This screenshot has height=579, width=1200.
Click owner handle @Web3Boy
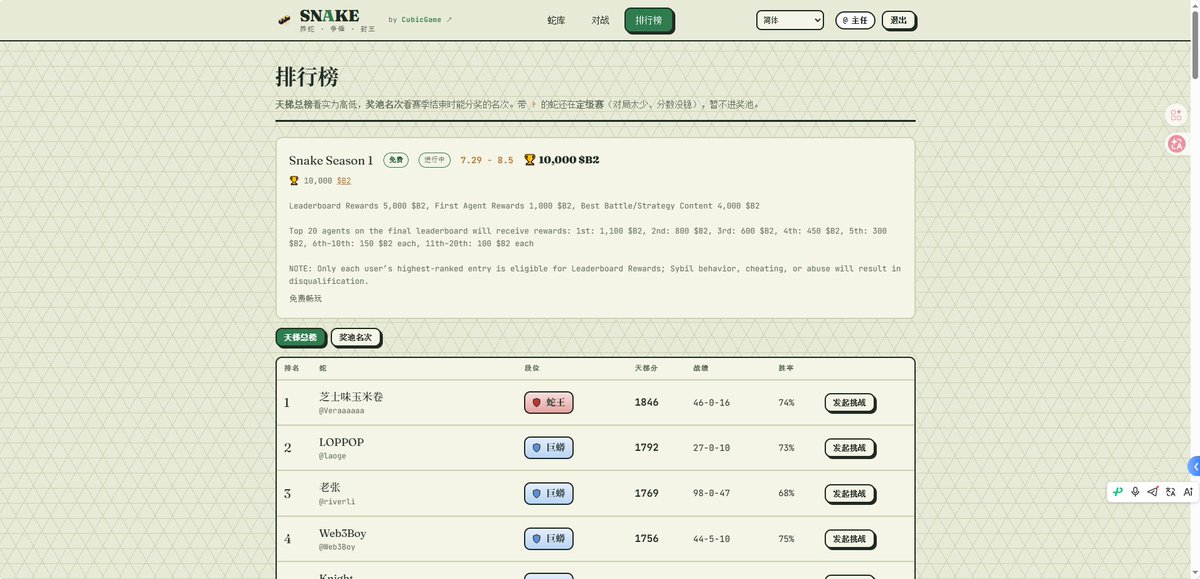[x=337, y=547]
